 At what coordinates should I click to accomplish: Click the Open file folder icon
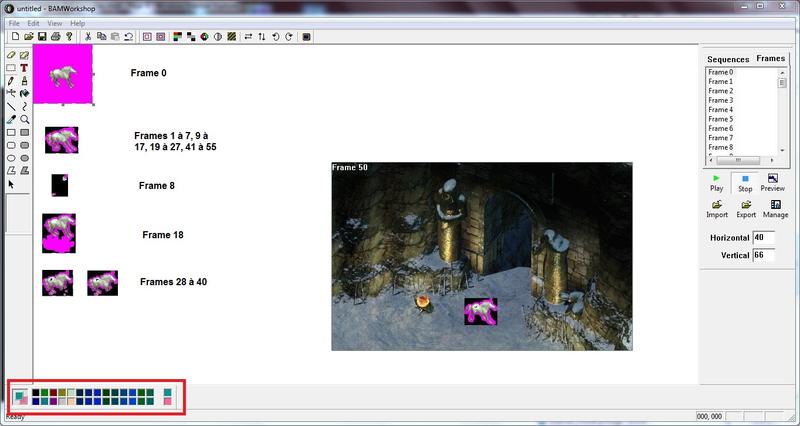tap(29, 37)
